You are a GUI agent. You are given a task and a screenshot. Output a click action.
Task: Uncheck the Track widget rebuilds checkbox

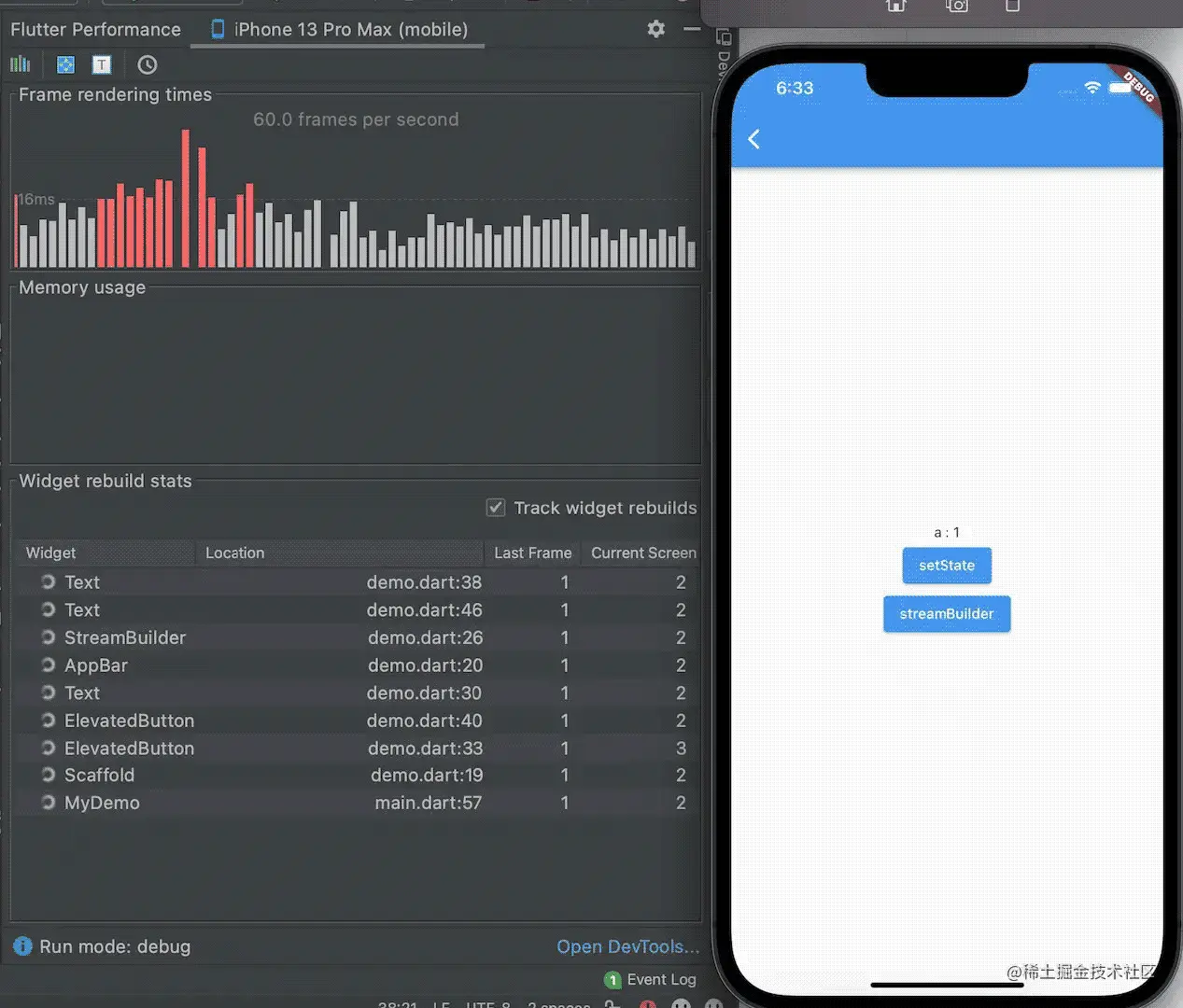point(496,508)
